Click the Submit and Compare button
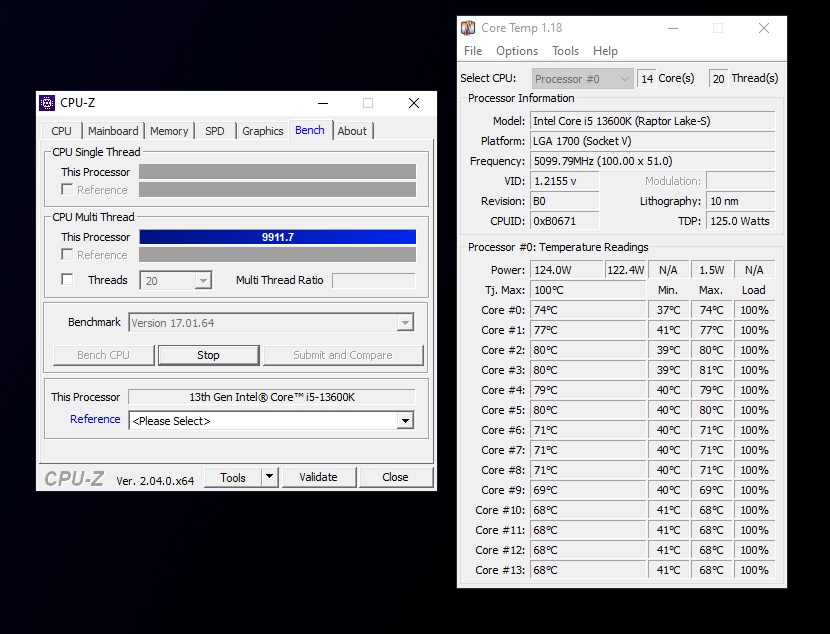The image size is (830, 634). click(x=343, y=355)
